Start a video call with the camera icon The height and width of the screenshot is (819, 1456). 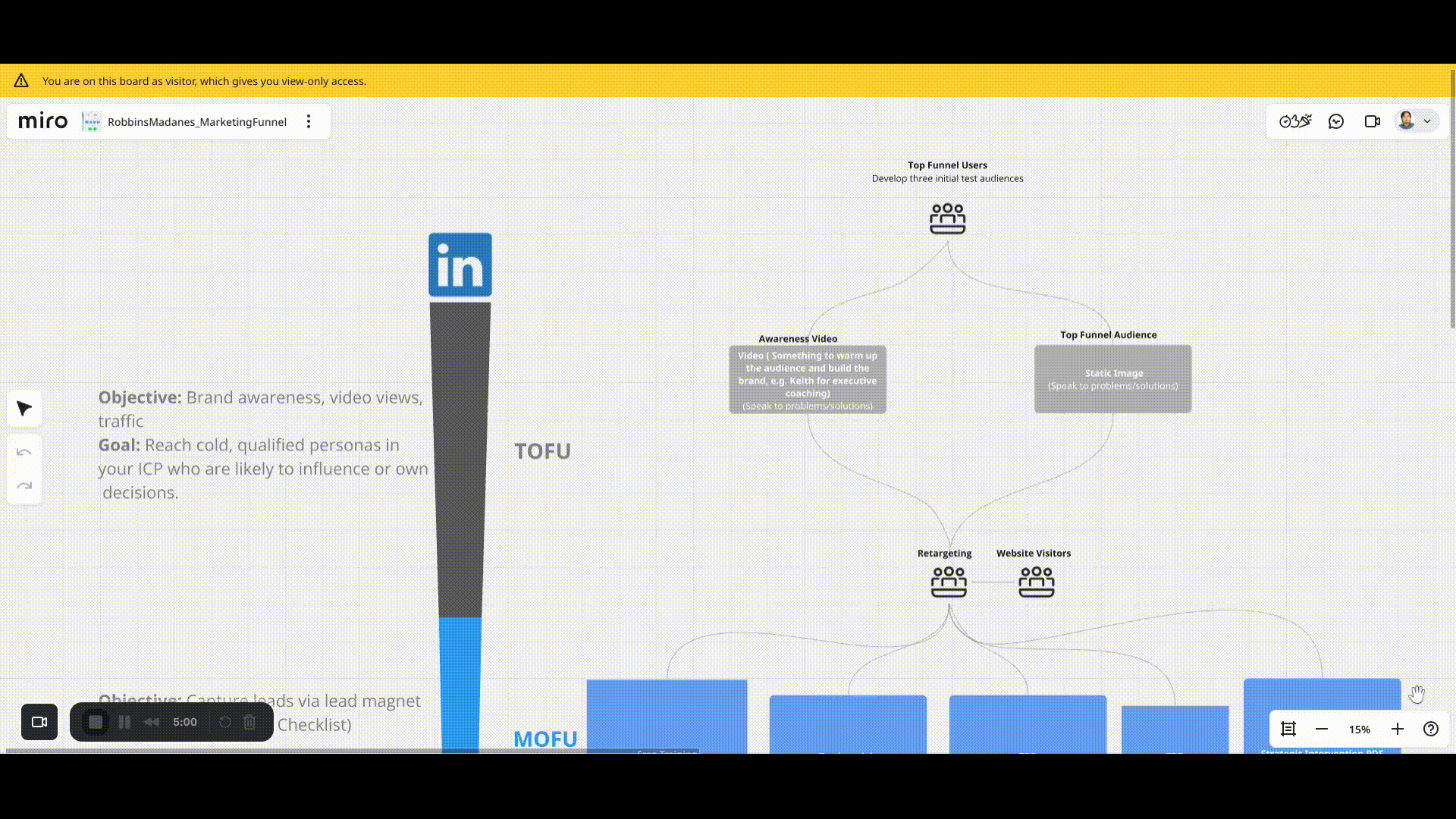1373,121
